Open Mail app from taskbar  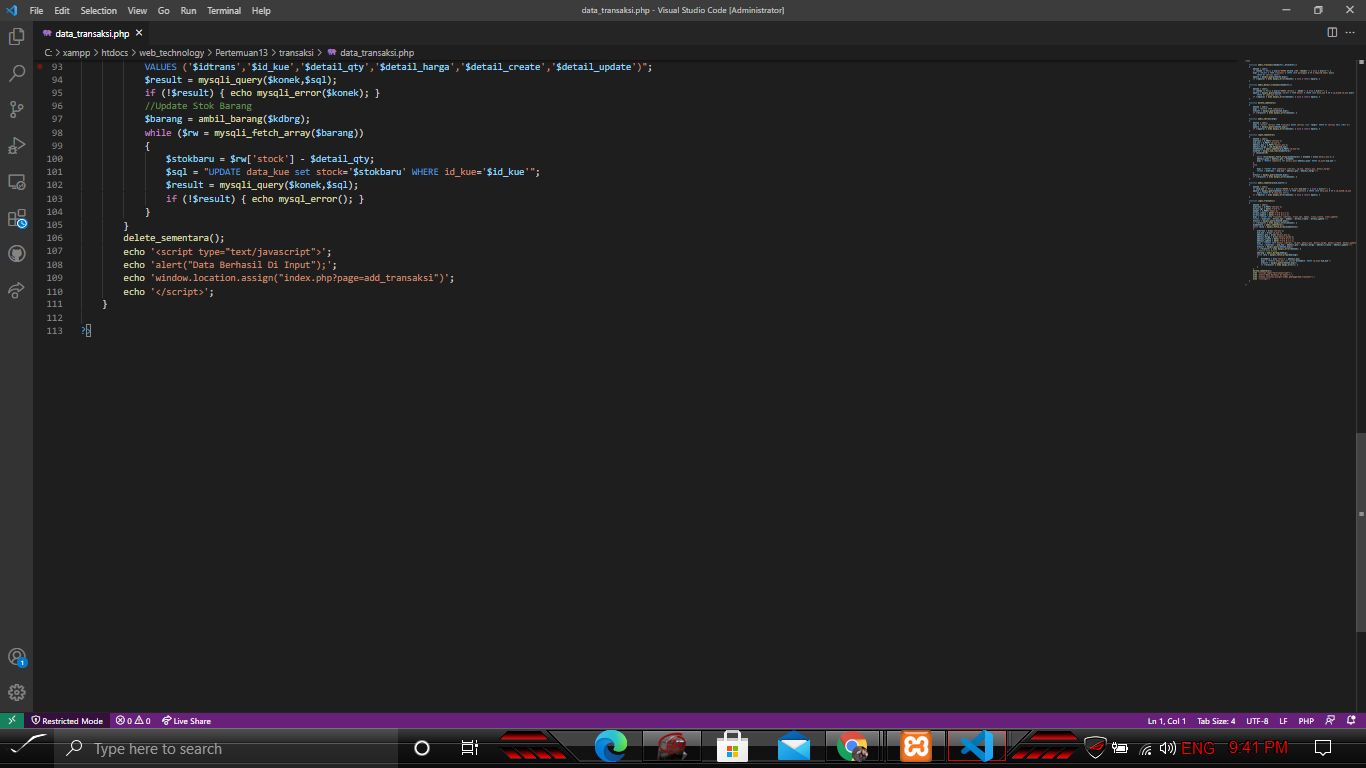[x=794, y=747]
